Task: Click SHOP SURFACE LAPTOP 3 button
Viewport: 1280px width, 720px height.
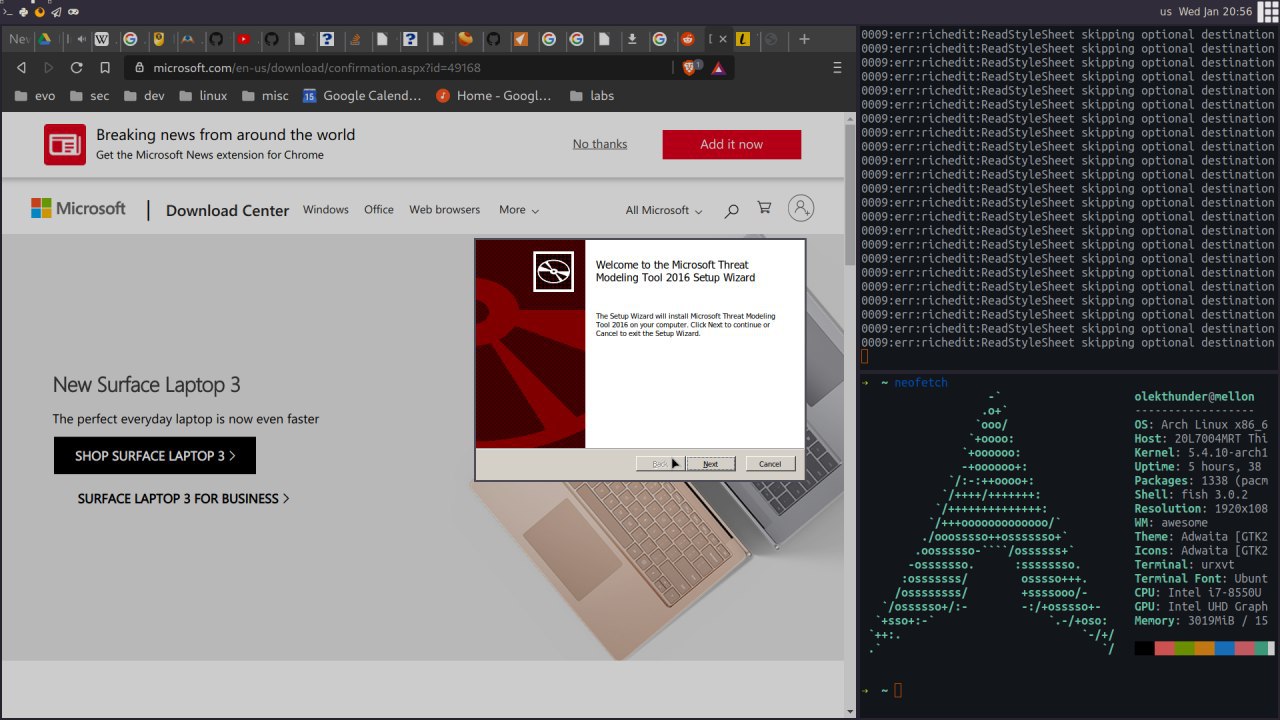Action: (x=155, y=455)
